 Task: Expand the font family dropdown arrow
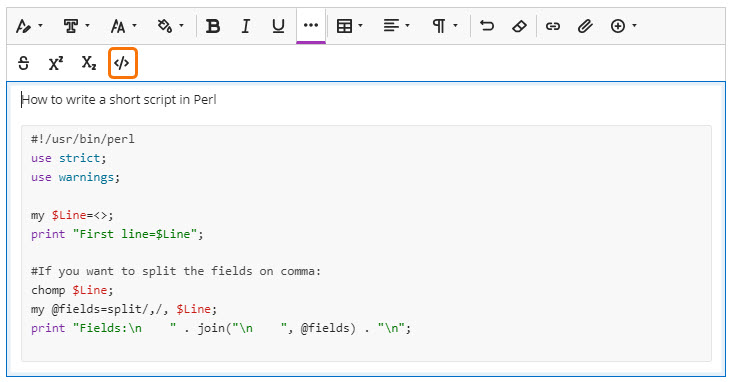87,25
